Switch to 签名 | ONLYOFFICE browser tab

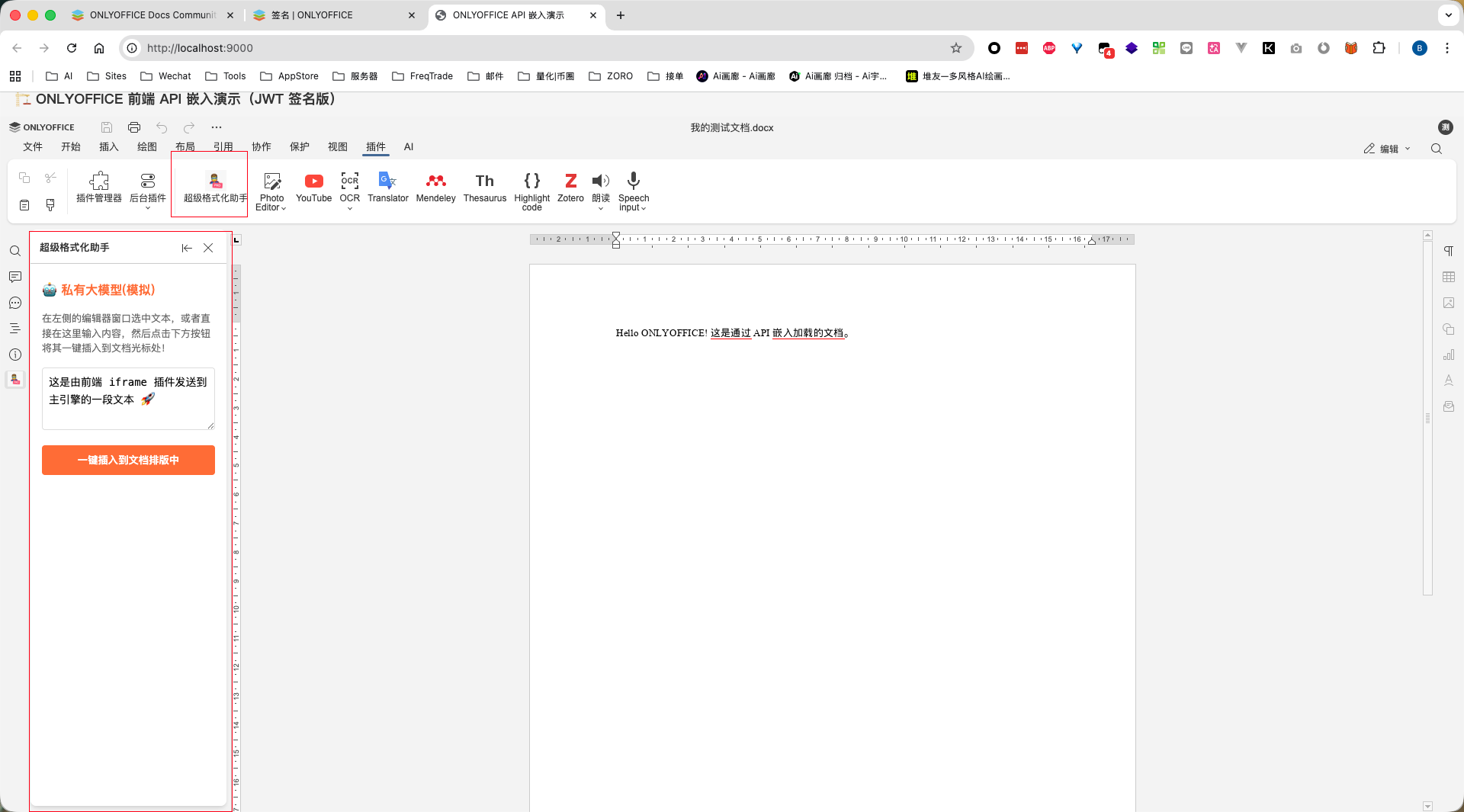334,15
